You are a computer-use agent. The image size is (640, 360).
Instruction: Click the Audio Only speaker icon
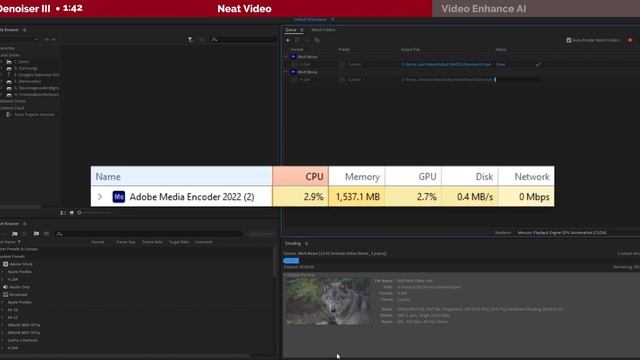click(x=5, y=287)
